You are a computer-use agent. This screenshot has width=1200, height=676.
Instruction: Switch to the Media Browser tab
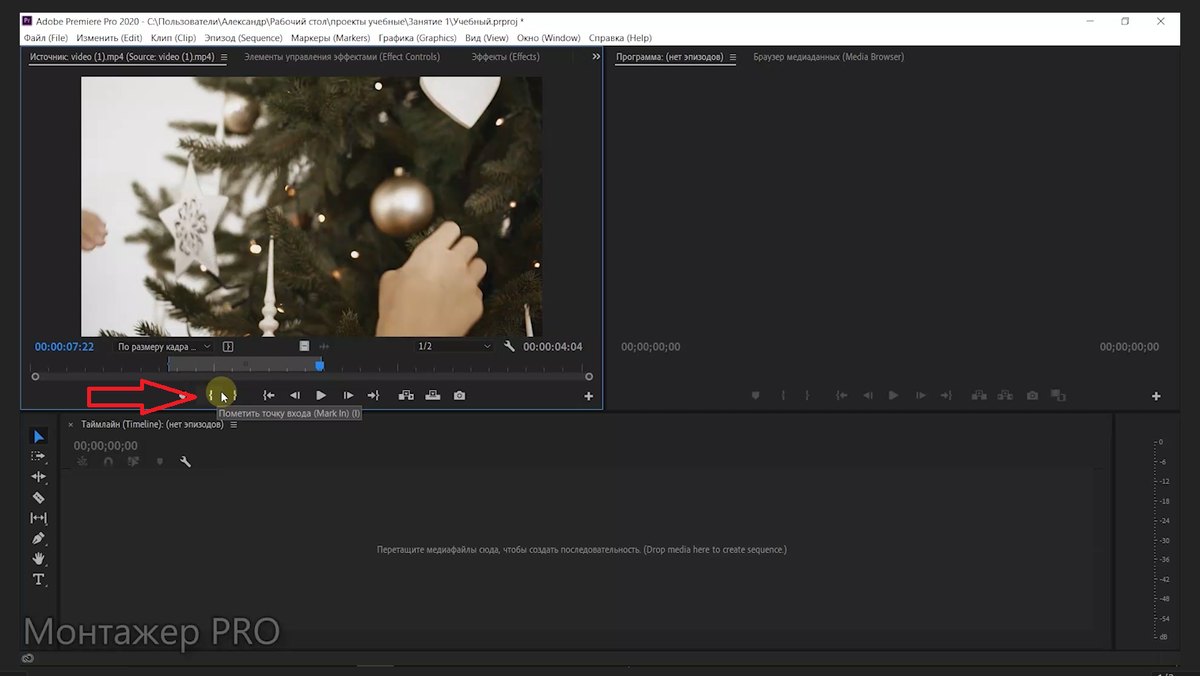tap(828, 57)
